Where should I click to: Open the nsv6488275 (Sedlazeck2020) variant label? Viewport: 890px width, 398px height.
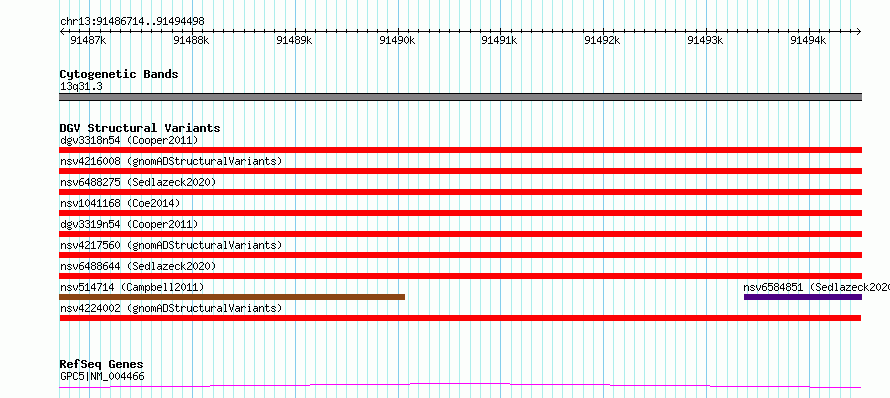click(x=138, y=182)
